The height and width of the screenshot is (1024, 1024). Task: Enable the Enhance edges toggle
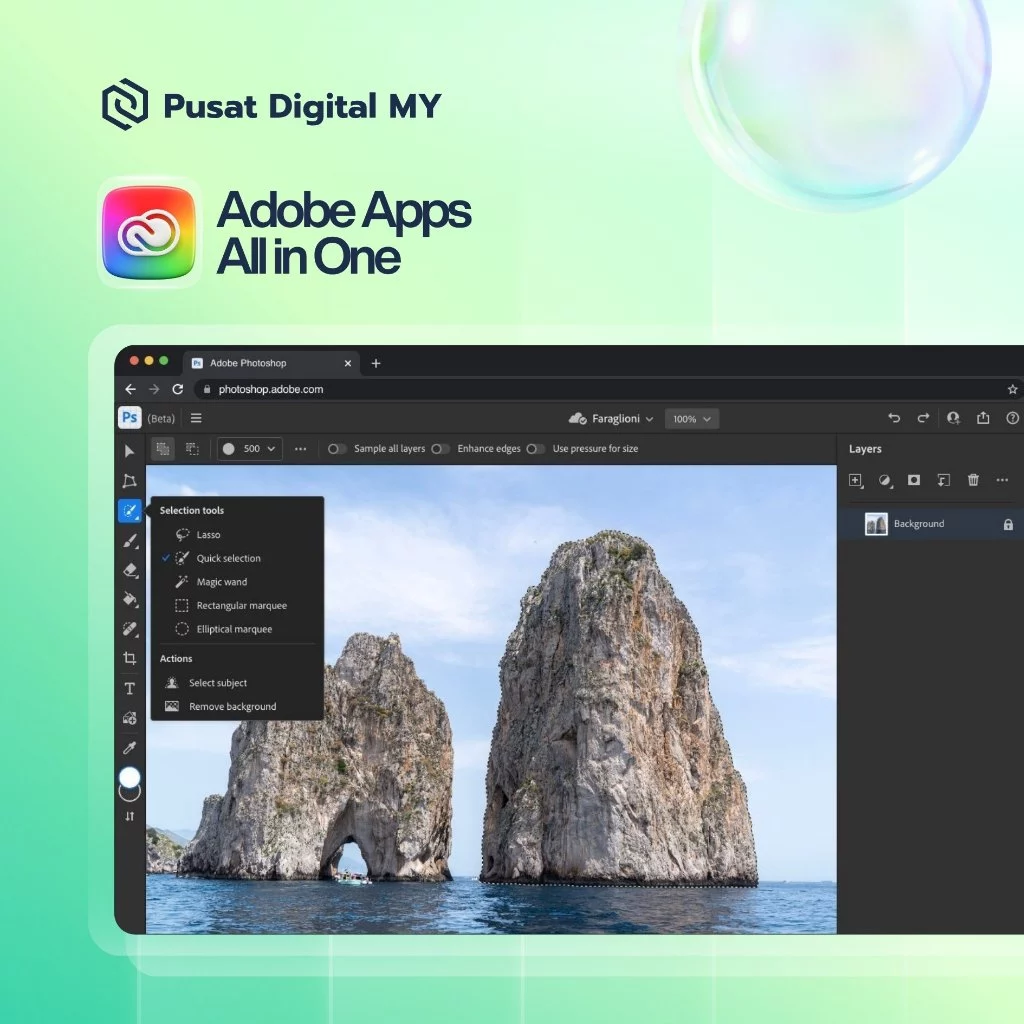[440, 449]
